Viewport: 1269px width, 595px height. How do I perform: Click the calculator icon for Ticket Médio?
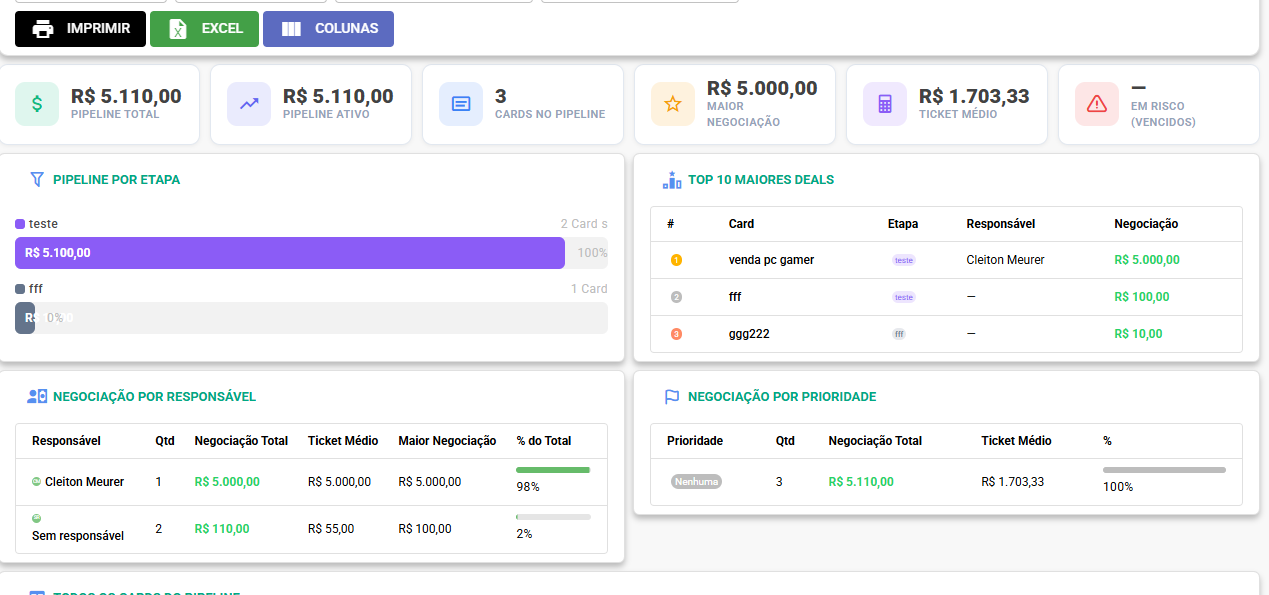(x=885, y=104)
